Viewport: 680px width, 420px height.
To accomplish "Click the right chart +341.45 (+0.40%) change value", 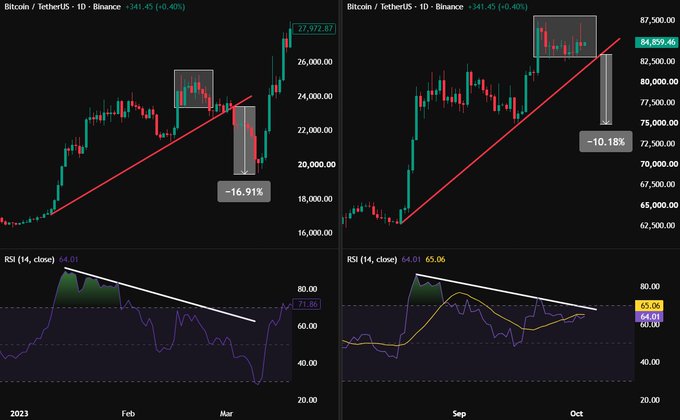I will click(497, 7).
